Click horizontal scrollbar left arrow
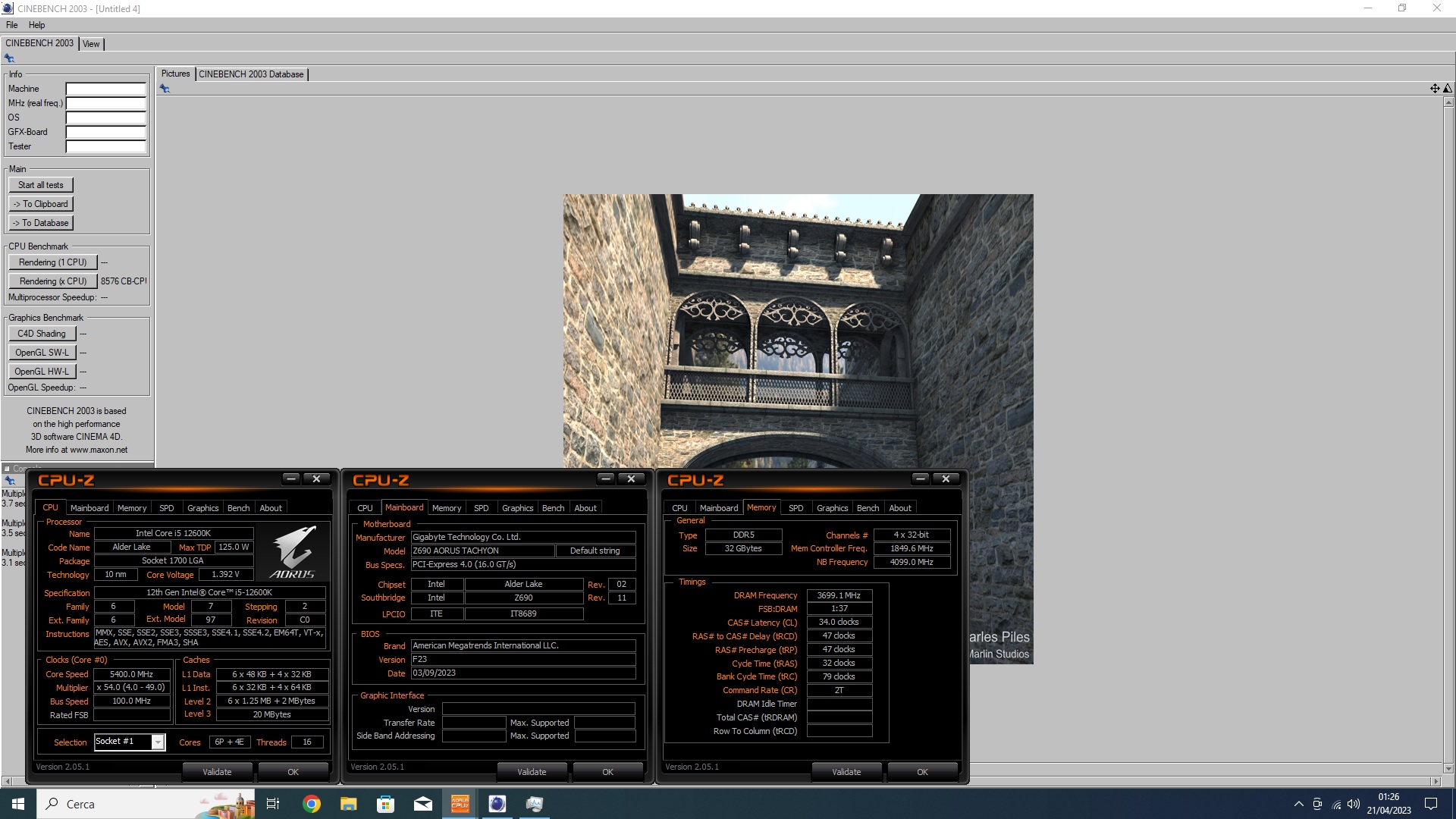The width and height of the screenshot is (1456, 819). coord(8,781)
